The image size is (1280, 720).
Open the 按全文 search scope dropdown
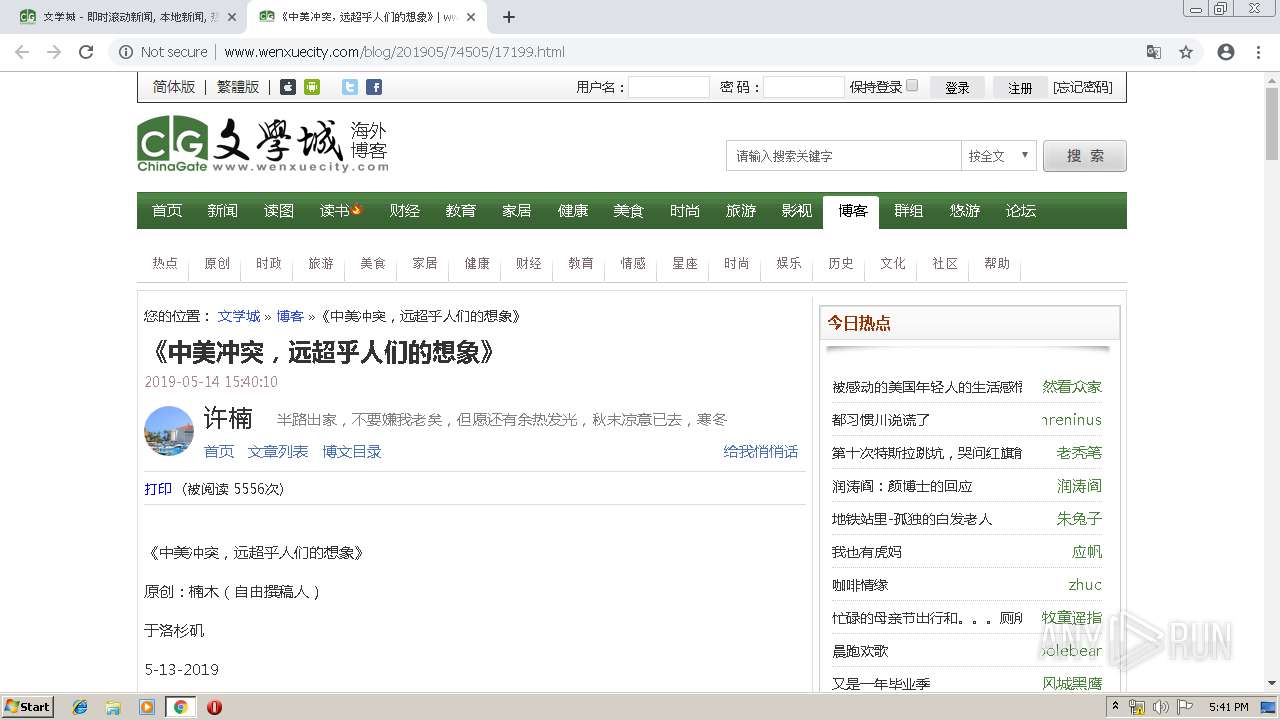click(x=998, y=156)
